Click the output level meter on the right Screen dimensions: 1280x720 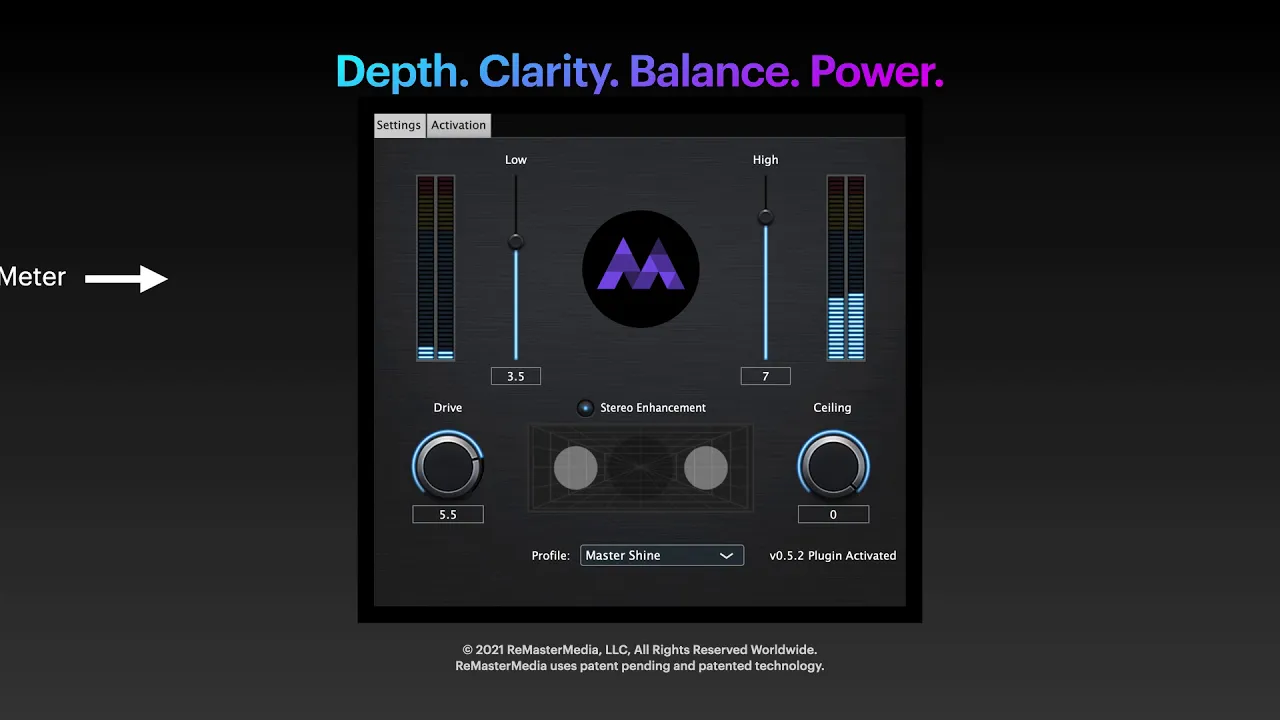[846, 268]
